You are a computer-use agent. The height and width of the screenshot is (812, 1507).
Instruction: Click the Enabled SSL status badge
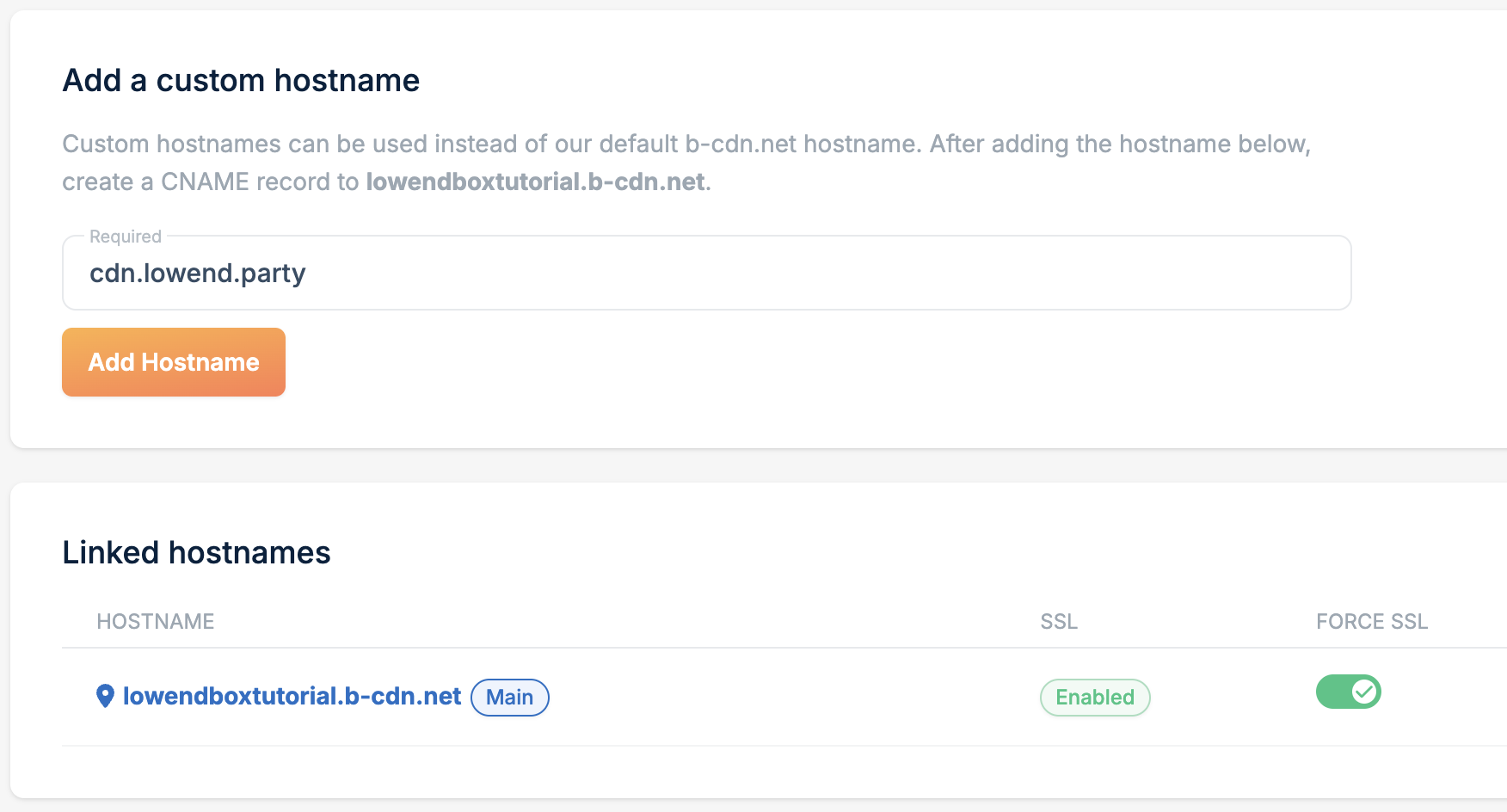1094,697
